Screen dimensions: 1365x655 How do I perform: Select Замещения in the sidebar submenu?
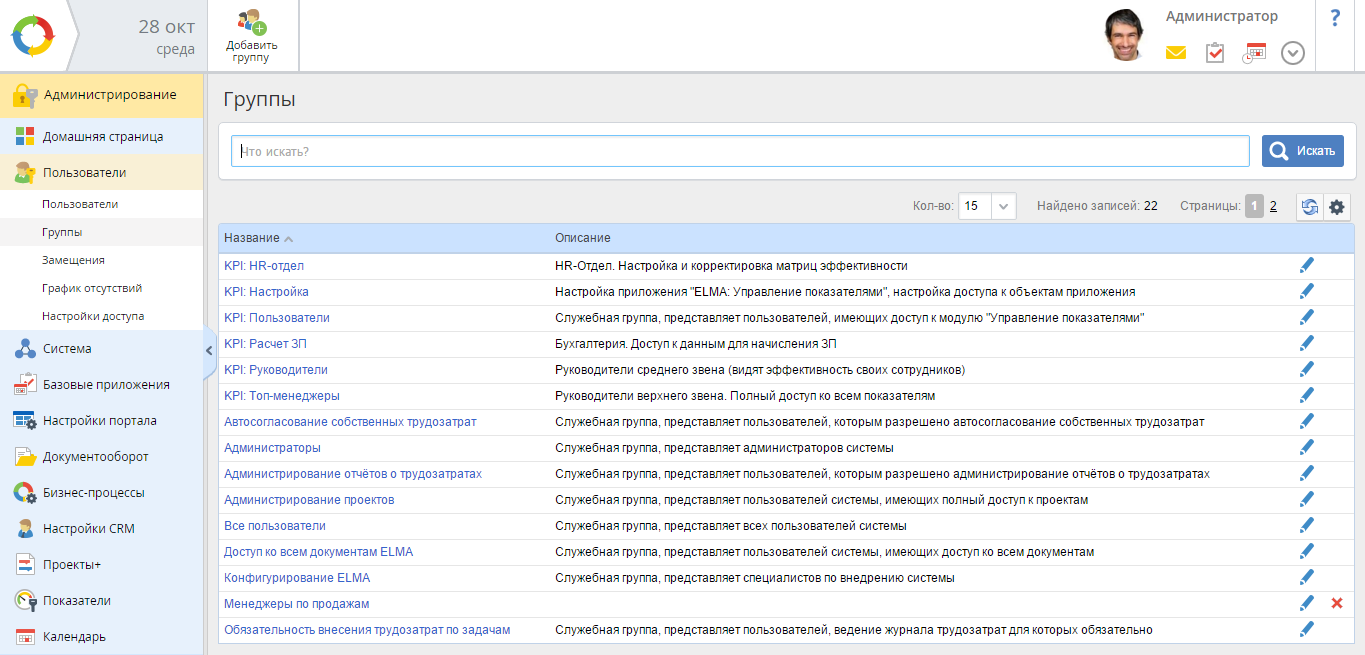(73, 260)
